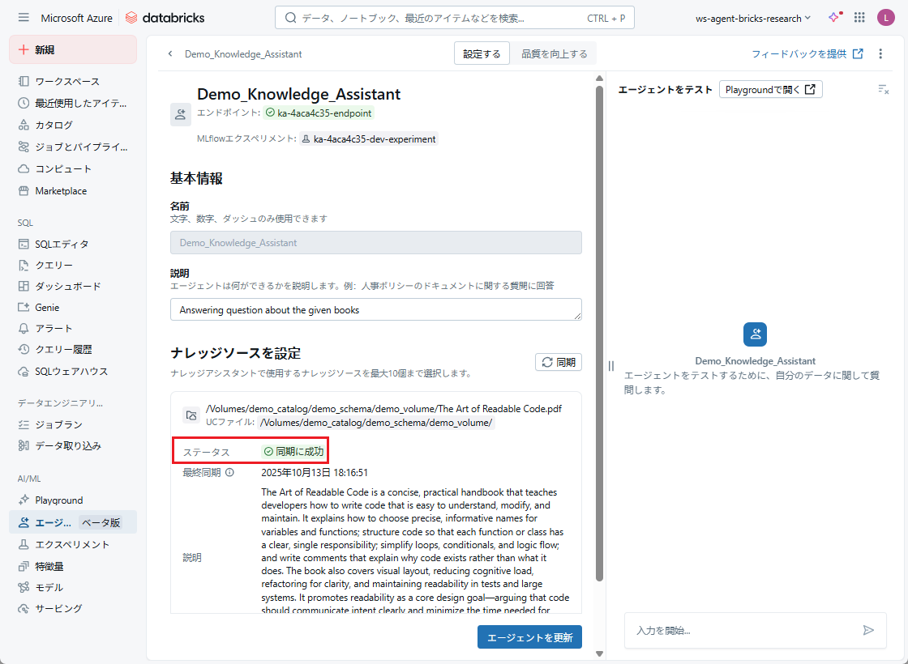908x664 pixels.
Task: Open the kebab menu beside フィードバックを提供
Action: 881,54
